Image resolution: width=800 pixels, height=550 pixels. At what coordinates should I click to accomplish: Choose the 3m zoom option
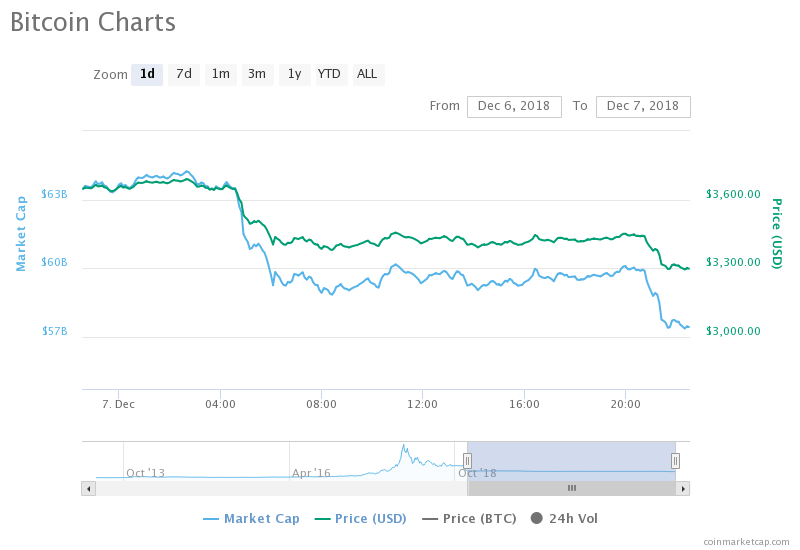(257, 74)
